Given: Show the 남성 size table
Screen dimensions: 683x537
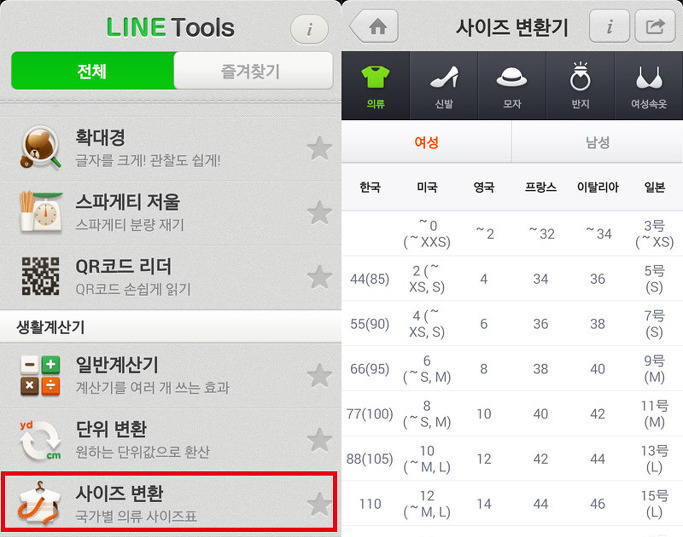Looking at the screenshot, I should 597,142.
